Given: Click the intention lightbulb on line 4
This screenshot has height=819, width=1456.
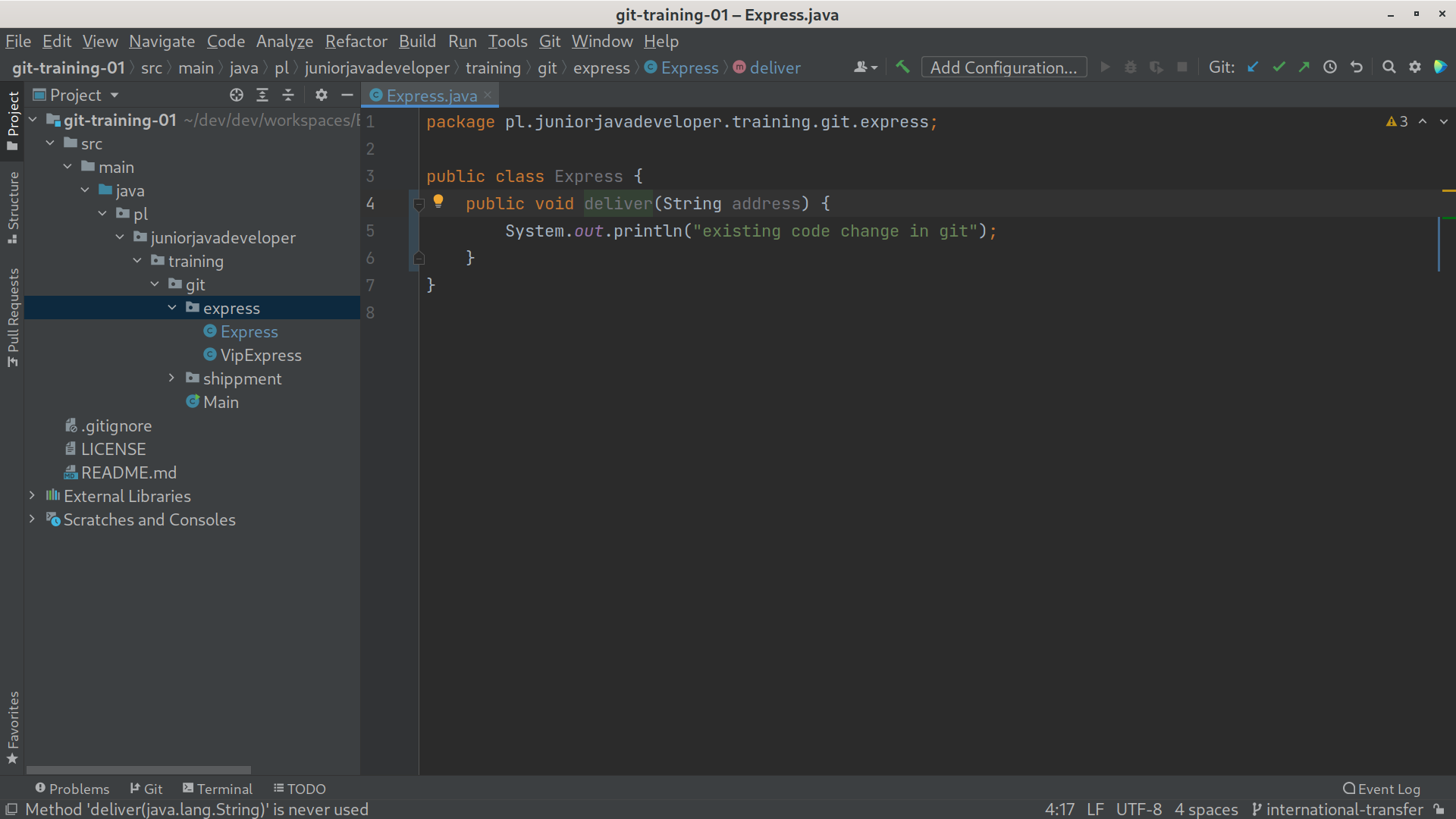Looking at the screenshot, I should pos(438,201).
